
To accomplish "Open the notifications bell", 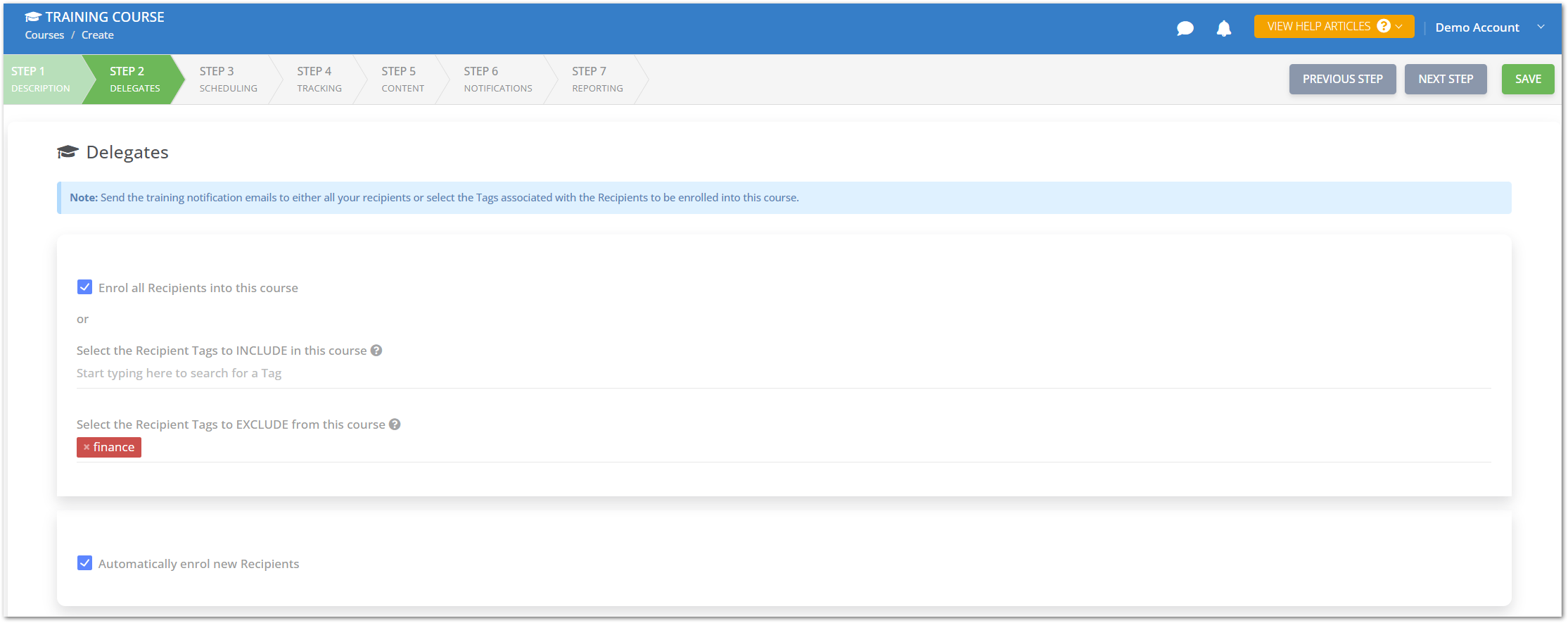I will (x=1224, y=28).
